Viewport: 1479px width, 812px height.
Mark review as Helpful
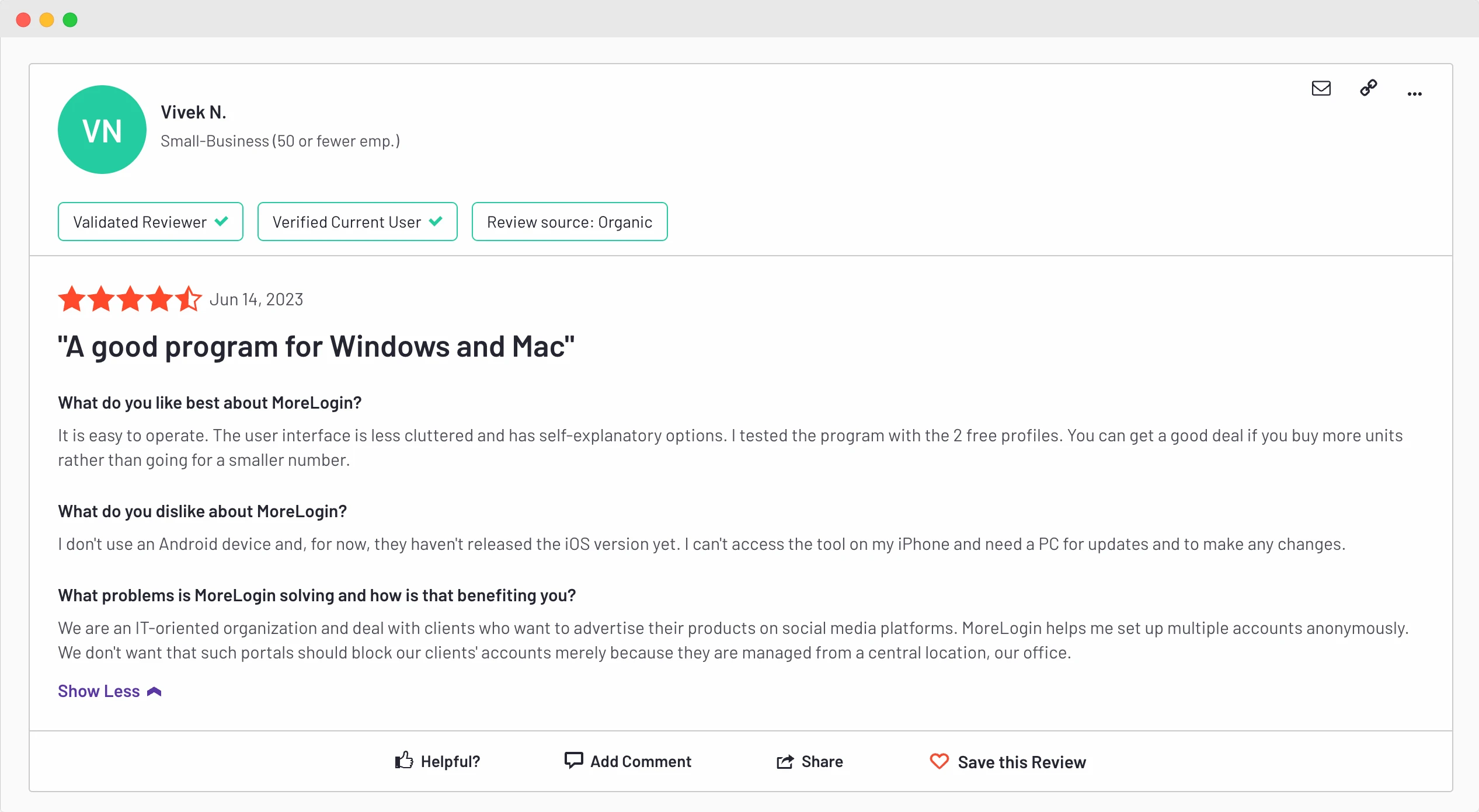(437, 761)
